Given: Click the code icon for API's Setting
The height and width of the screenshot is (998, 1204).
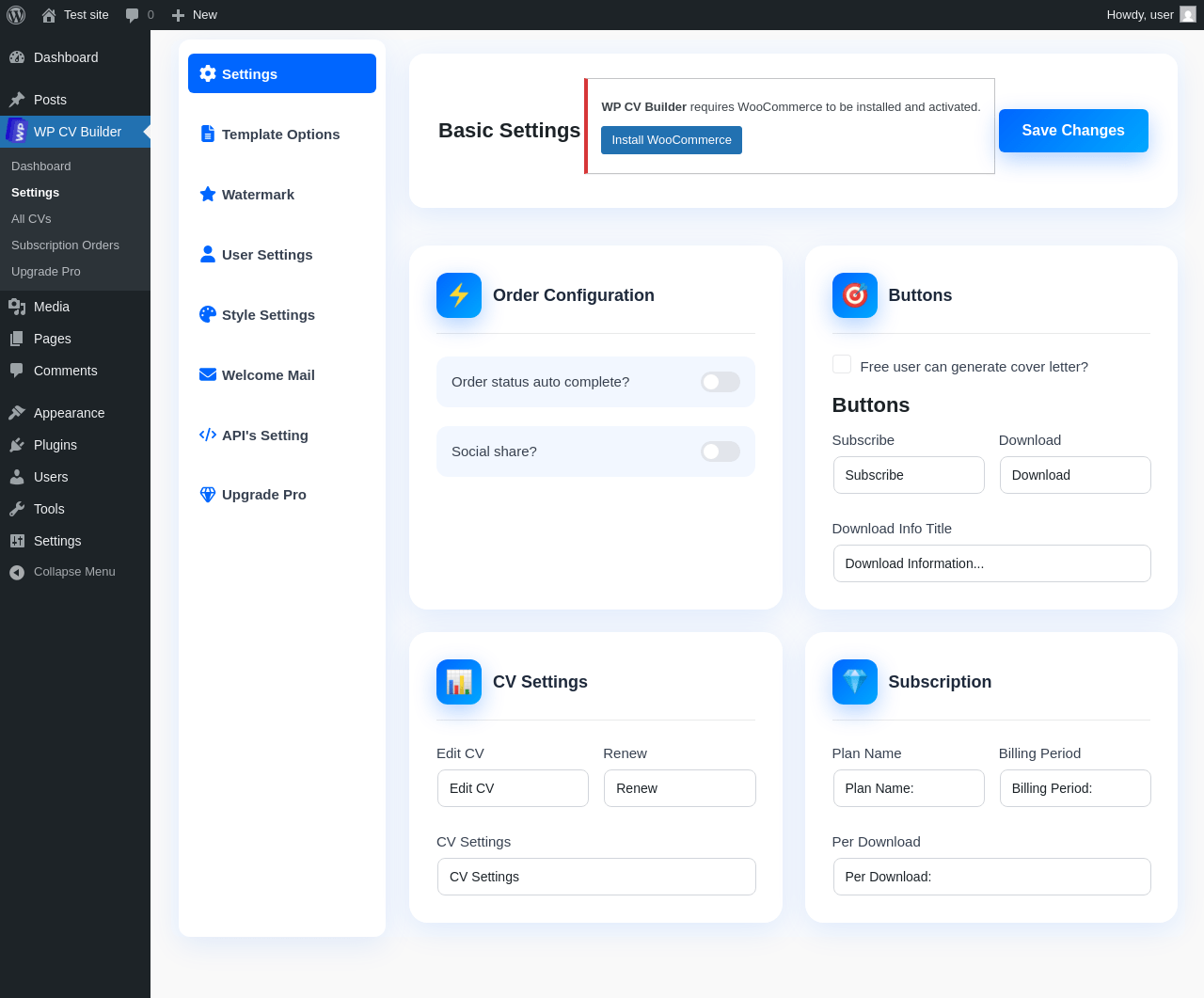Looking at the screenshot, I should point(208,435).
